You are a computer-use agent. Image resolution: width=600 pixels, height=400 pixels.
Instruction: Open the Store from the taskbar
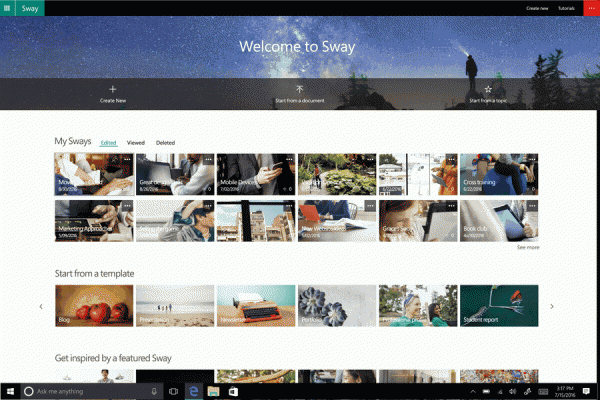coord(233,391)
